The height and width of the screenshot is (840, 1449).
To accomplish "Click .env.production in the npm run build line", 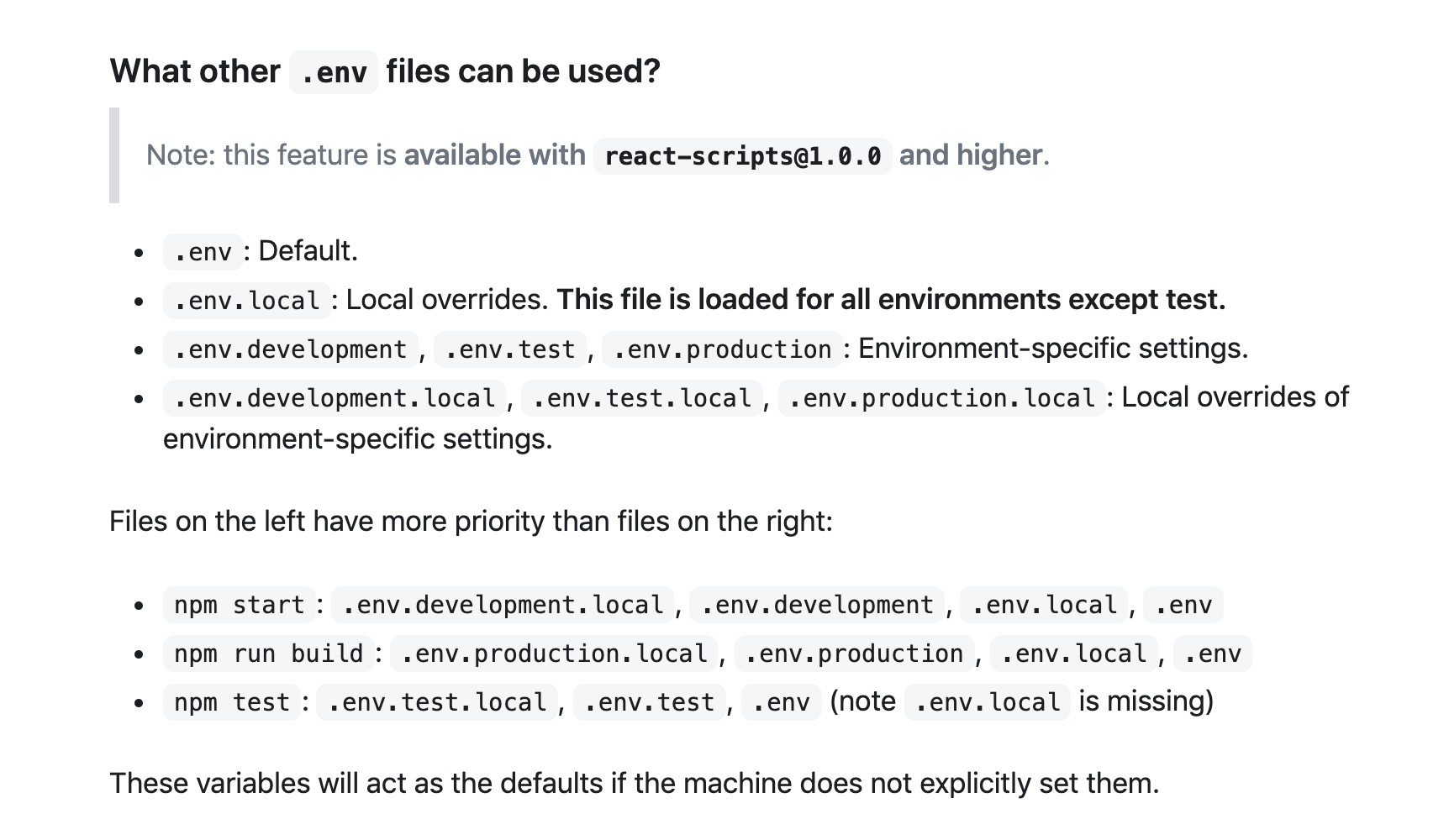I will tap(854, 654).
